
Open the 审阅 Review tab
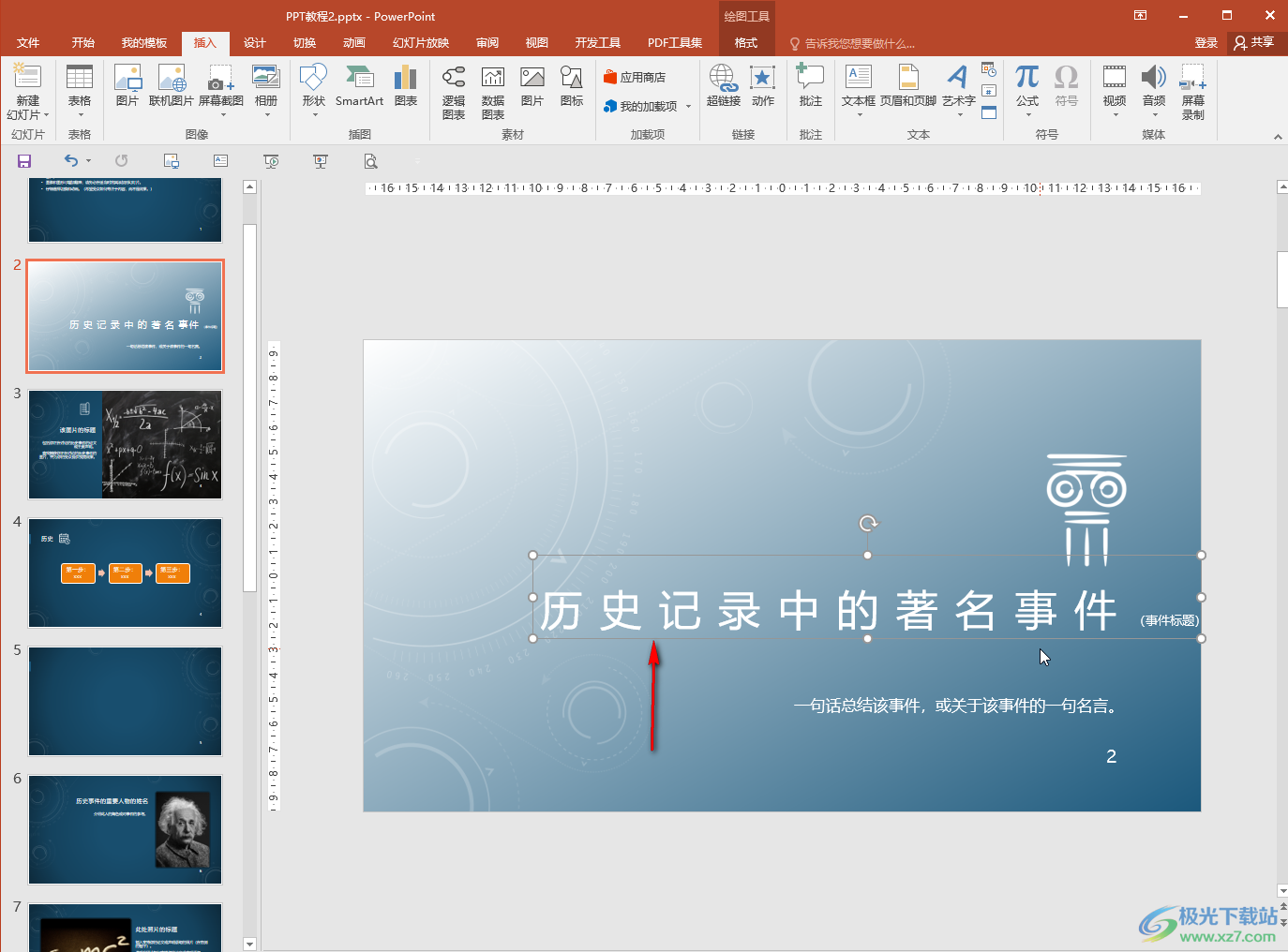tap(487, 43)
